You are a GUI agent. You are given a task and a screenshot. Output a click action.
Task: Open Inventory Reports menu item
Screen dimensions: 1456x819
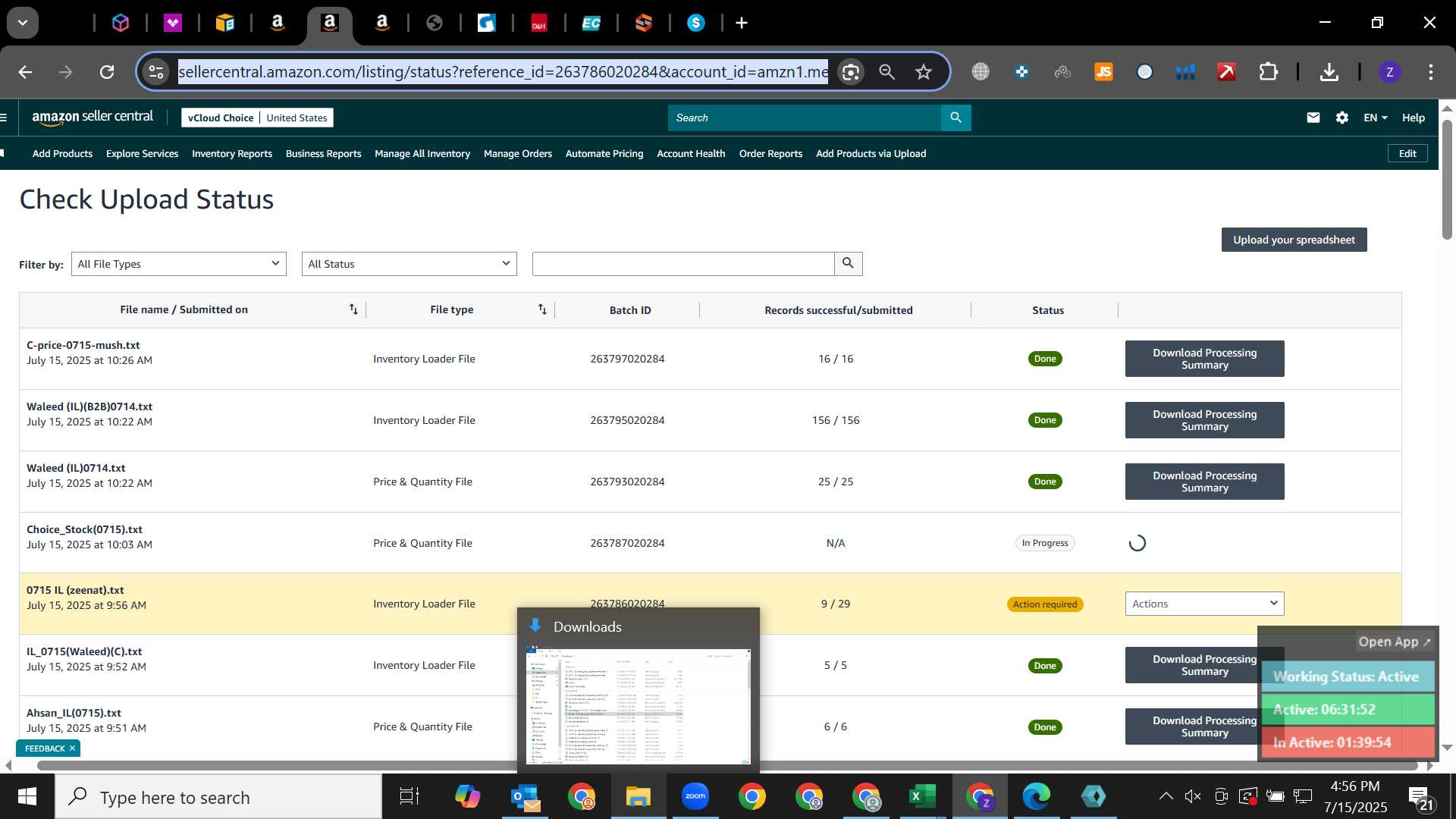click(232, 153)
